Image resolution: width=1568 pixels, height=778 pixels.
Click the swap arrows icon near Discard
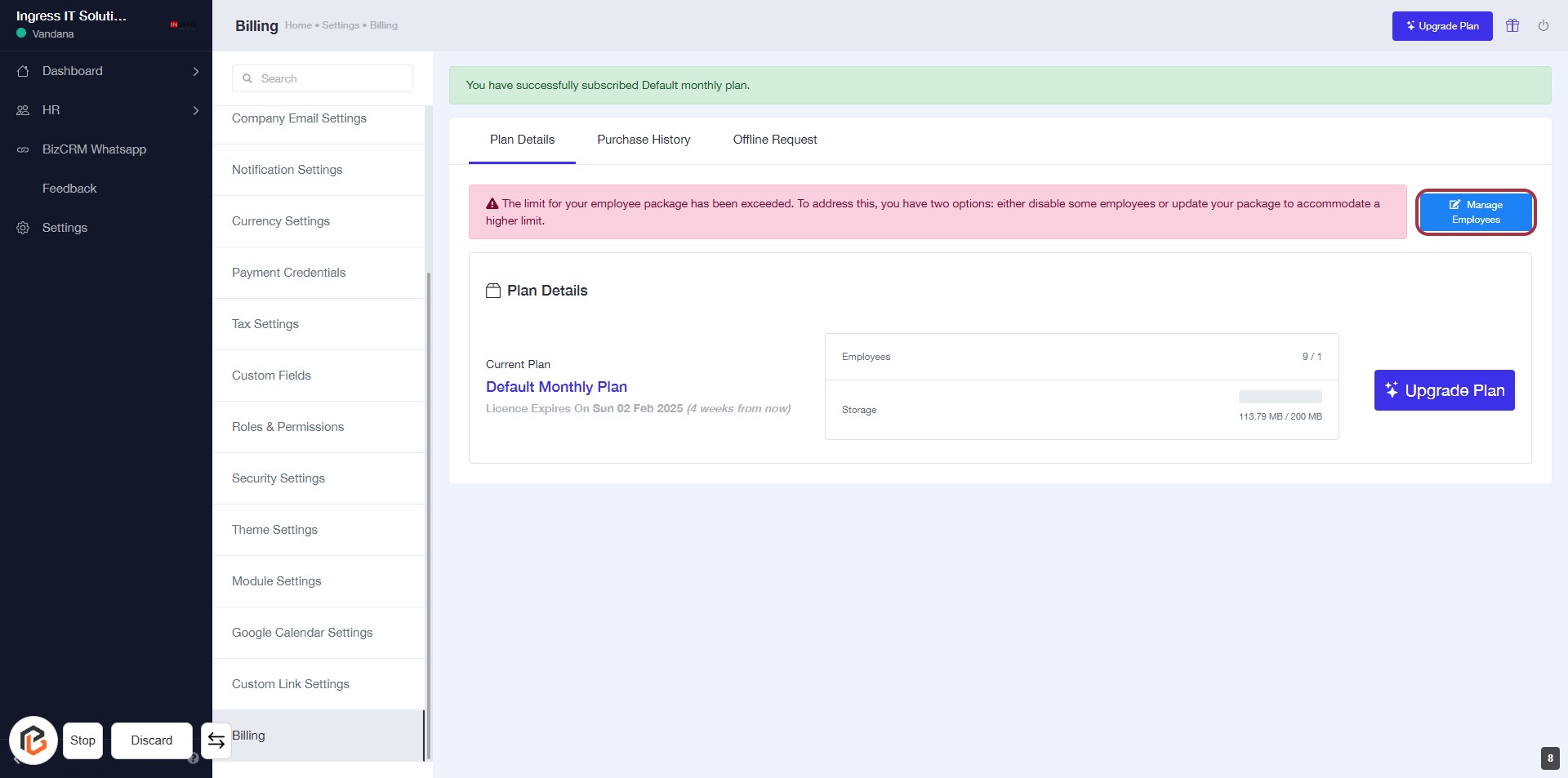pyautogui.click(x=216, y=740)
